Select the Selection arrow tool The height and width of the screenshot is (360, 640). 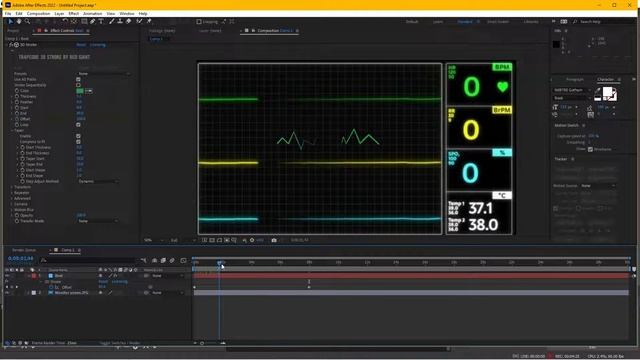(11, 21)
